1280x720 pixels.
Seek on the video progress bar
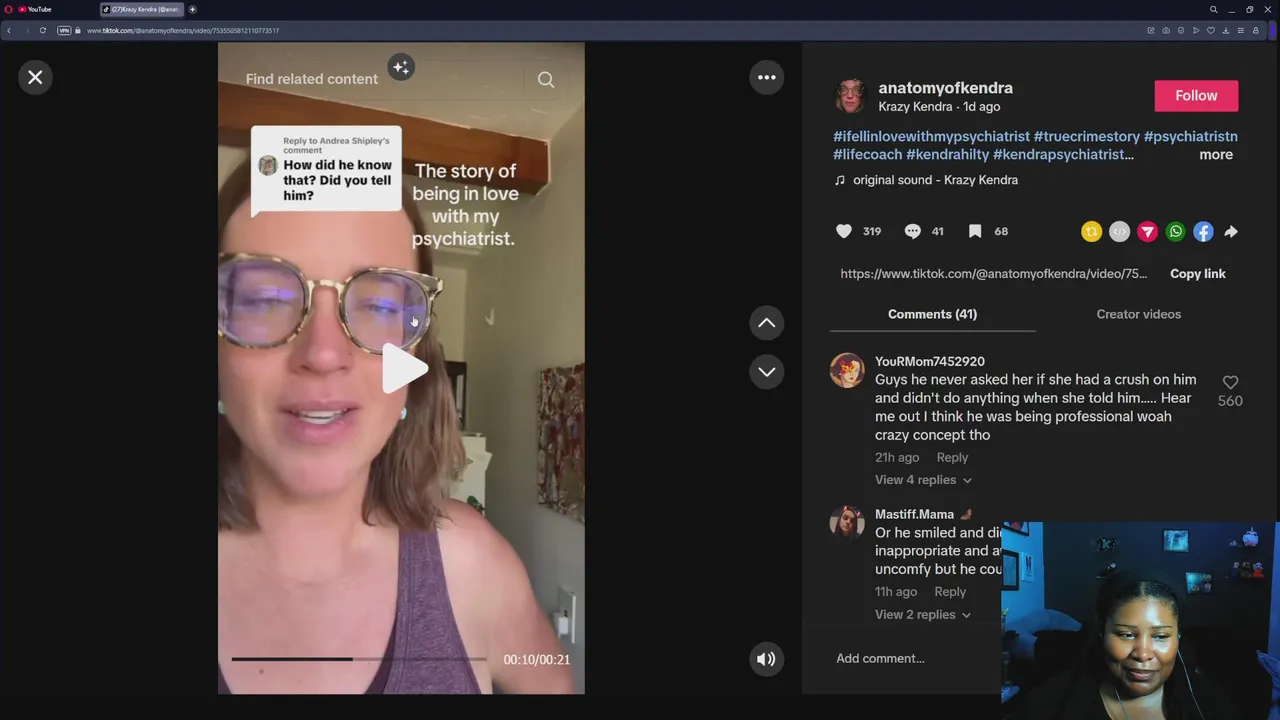click(359, 659)
